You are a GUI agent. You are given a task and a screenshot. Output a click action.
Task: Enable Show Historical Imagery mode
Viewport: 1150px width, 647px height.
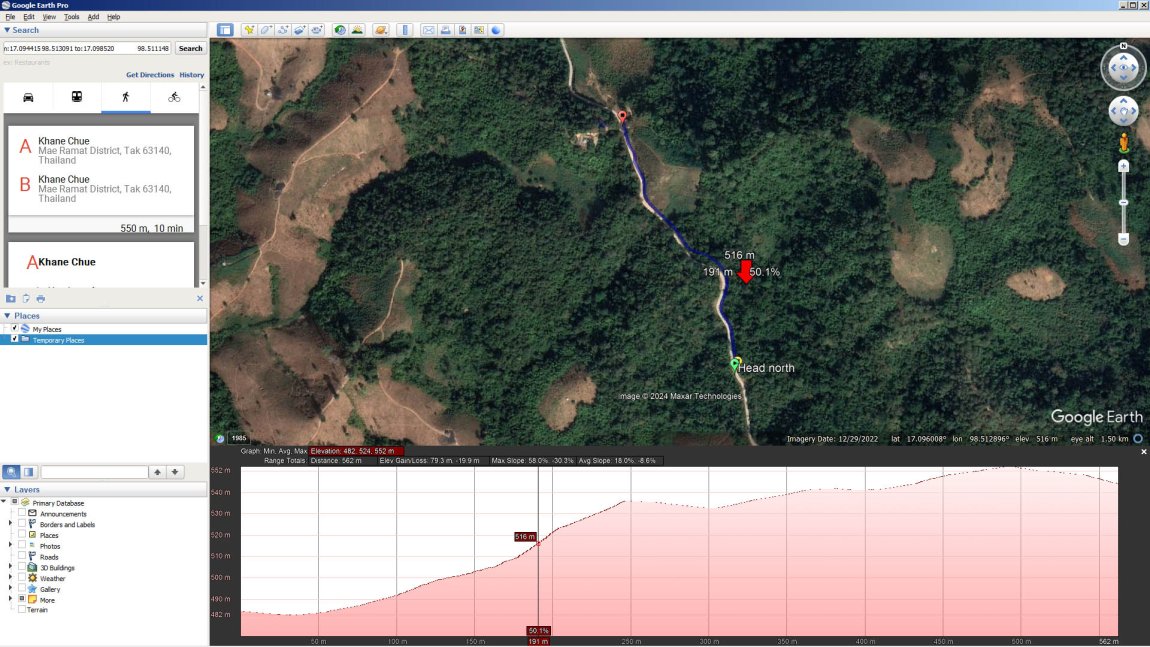(x=340, y=30)
